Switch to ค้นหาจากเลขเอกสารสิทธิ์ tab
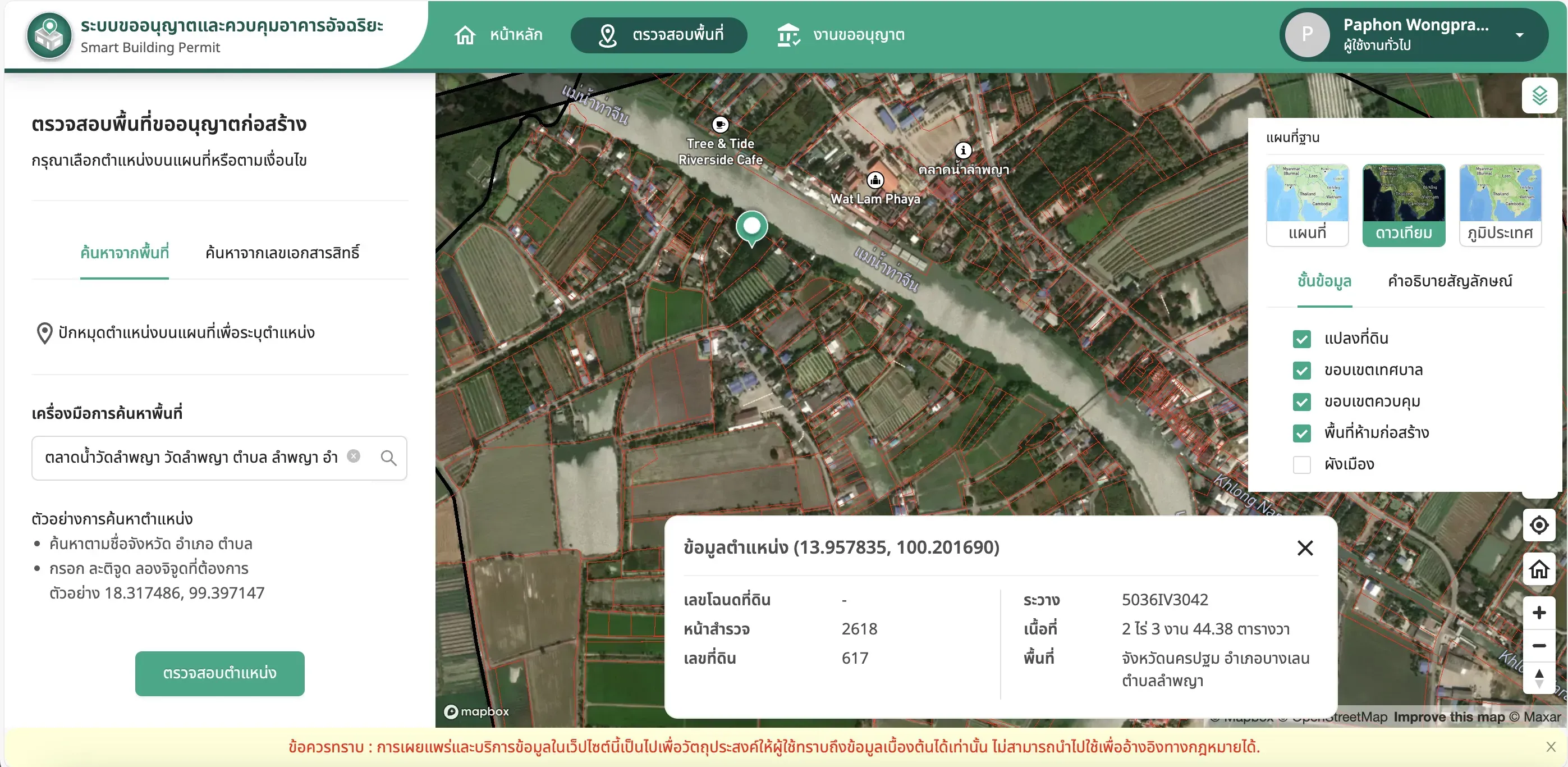This screenshot has width=1568, height=767. pyautogui.click(x=282, y=252)
